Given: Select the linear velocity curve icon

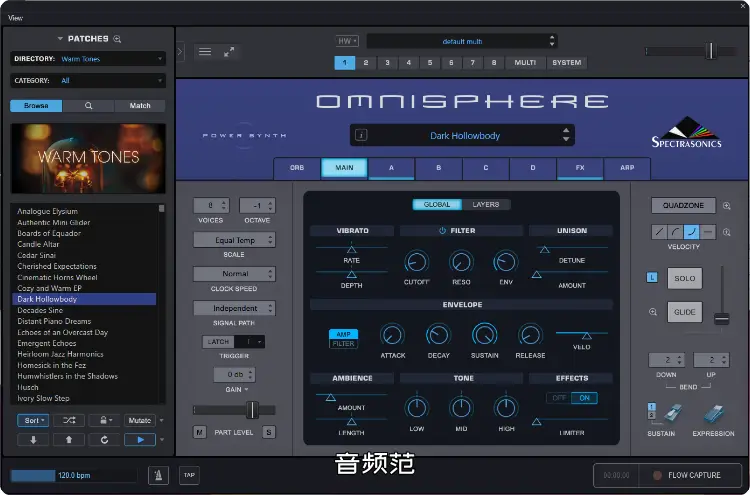Looking at the screenshot, I should coord(659,232).
